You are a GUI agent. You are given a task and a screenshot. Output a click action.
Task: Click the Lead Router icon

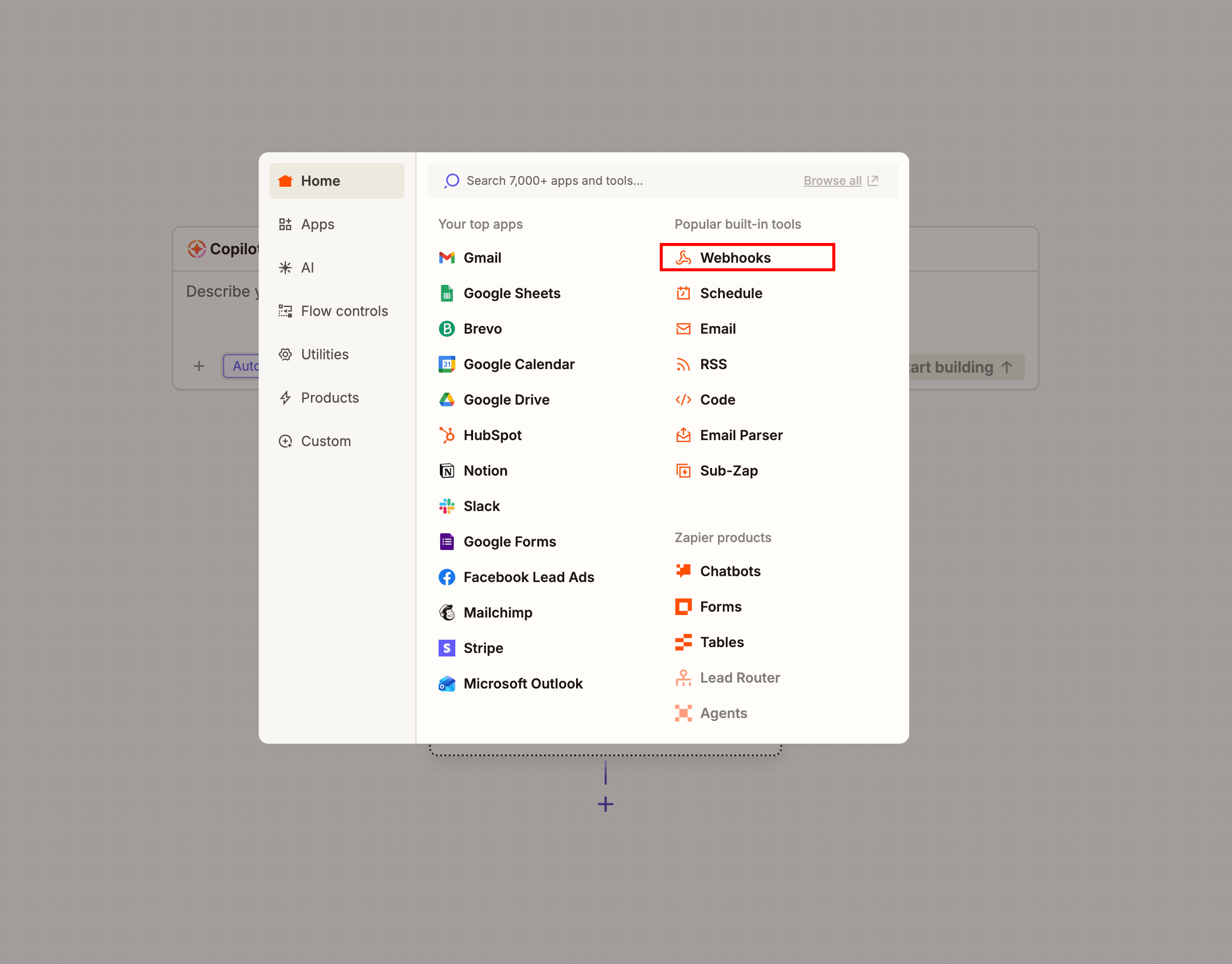click(683, 678)
